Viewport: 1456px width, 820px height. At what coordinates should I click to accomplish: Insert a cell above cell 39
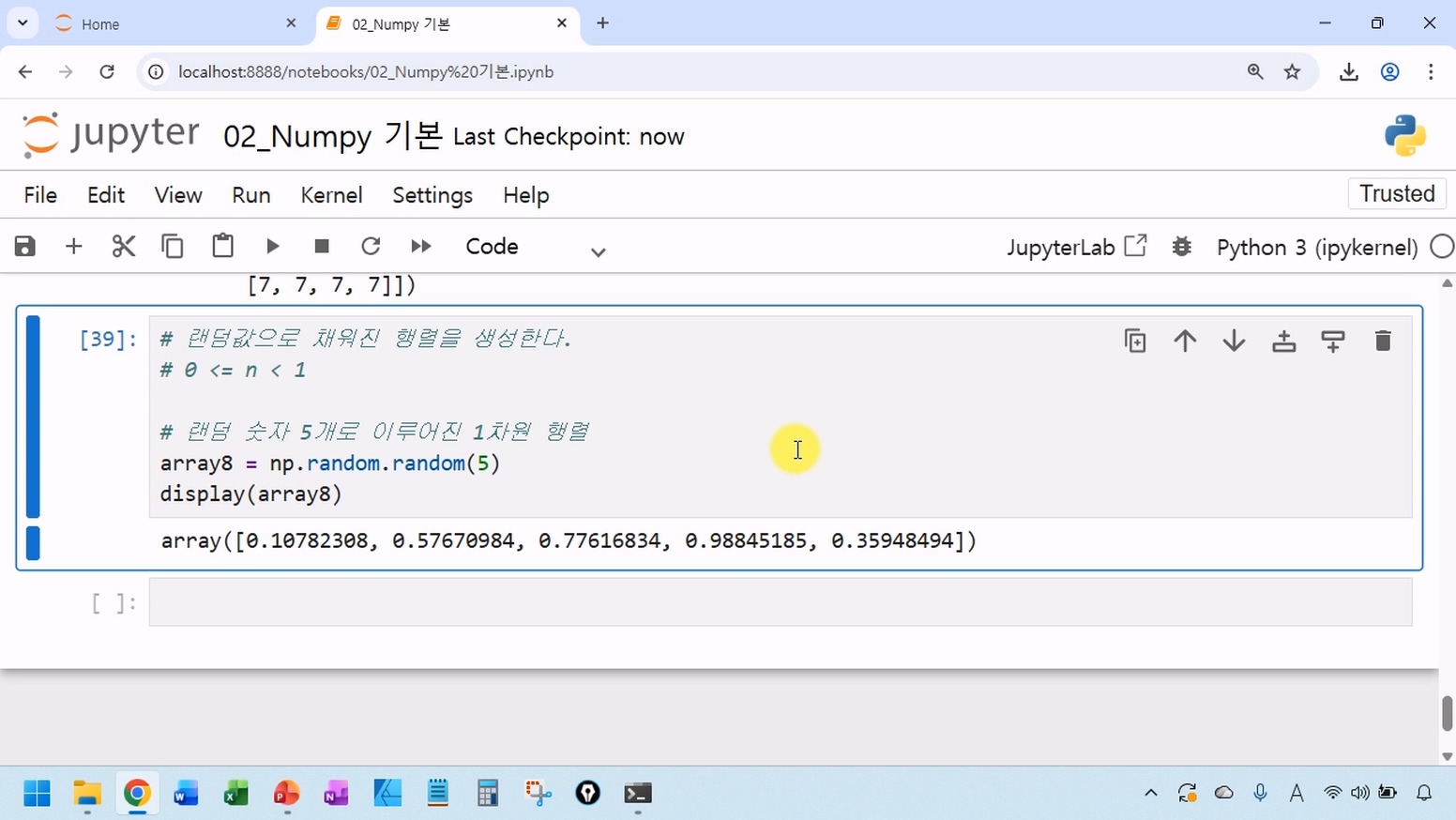point(1284,341)
